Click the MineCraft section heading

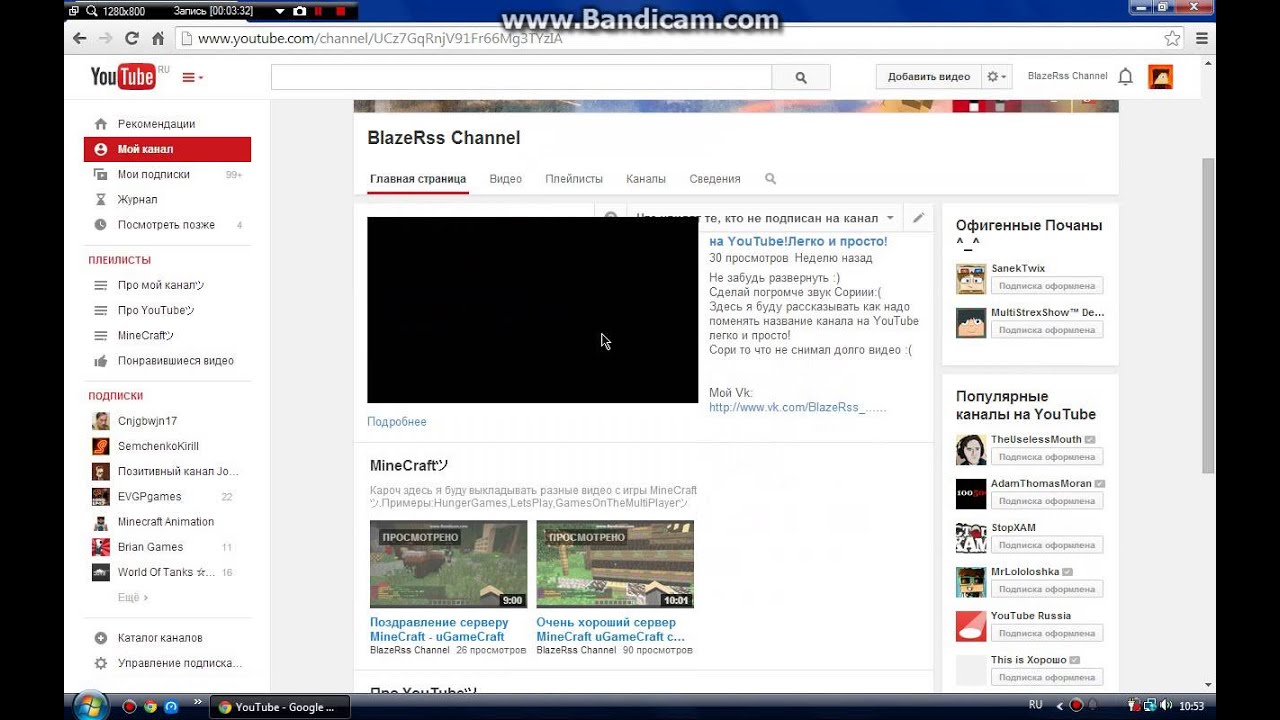[409, 466]
